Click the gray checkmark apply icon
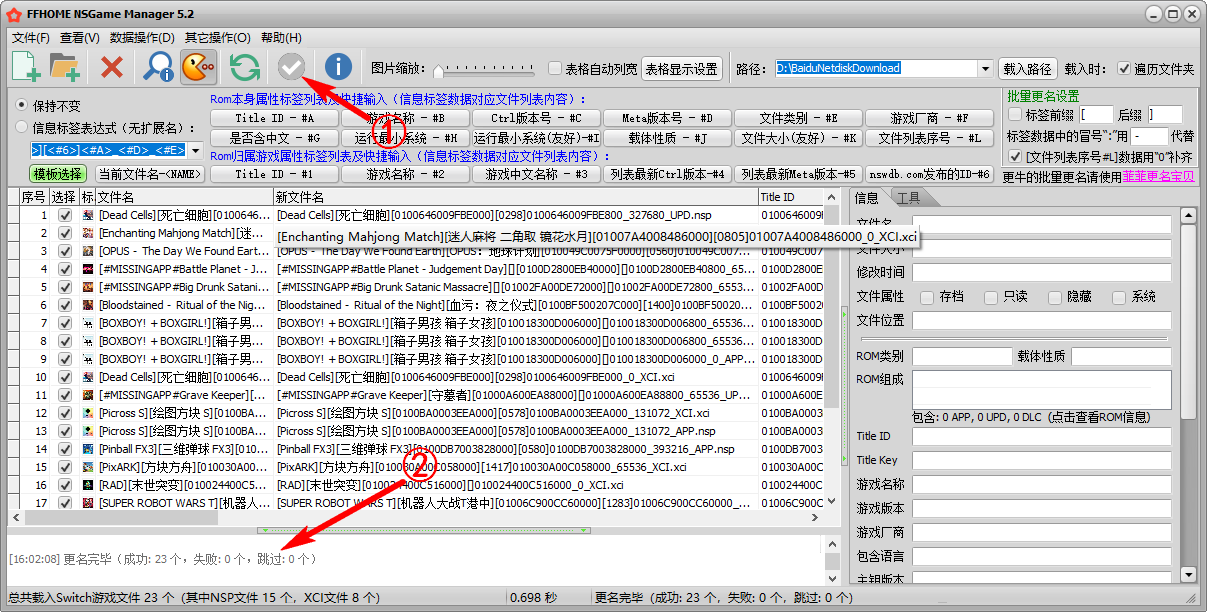 pyautogui.click(x=291, y=68)
